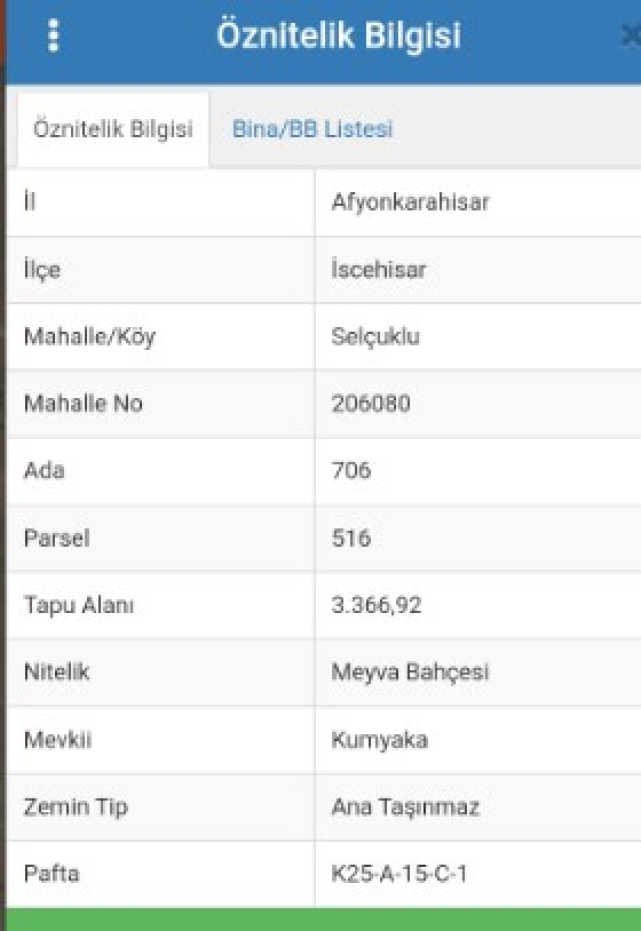Screen dimensions: 641x931
Task: Click the Mahalle No value 206080
Action: pyautogui.click(x=371, y=404)
